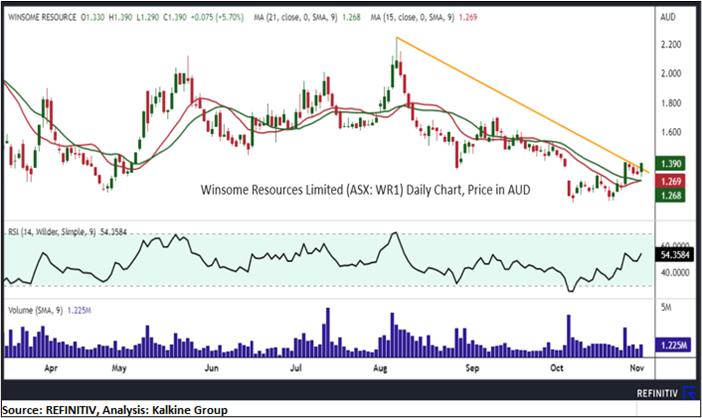Screen dimensions: 702x418
Task: Click the O1.330 open value
Action: (x=93, y=17)
